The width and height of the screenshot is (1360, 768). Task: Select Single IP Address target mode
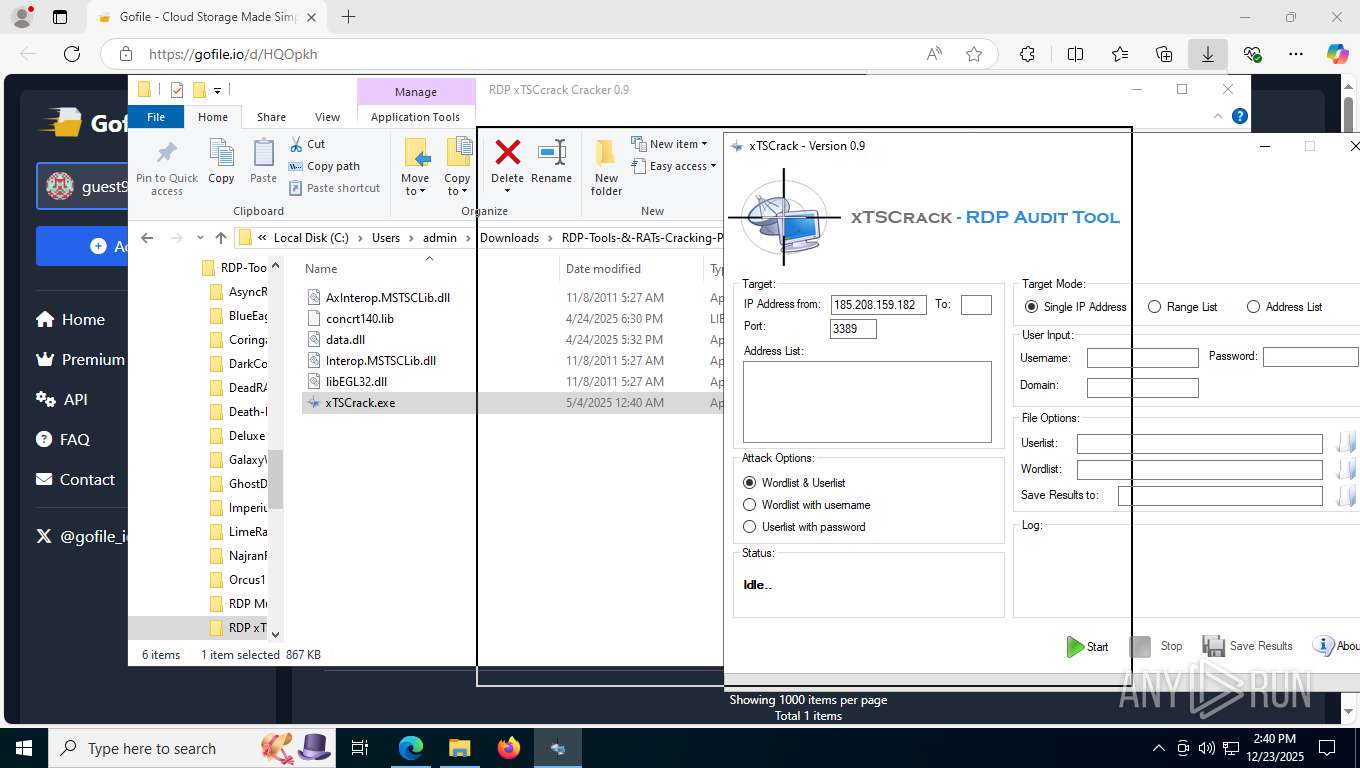pyautogui.click(x=1076, y=307)
